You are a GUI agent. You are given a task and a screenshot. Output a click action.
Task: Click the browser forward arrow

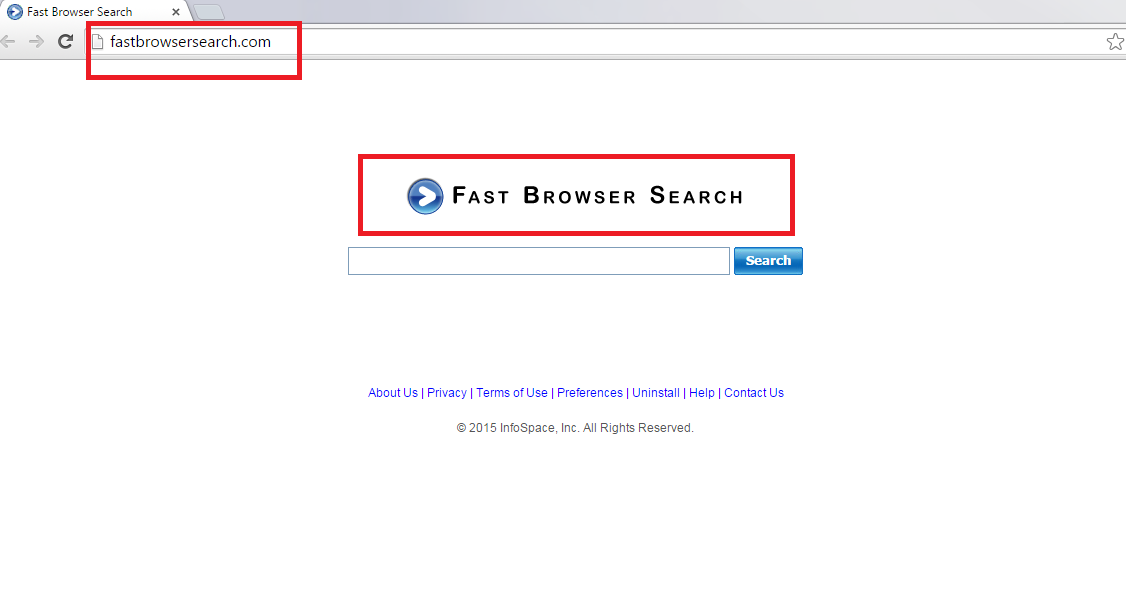tap(37, 42)
